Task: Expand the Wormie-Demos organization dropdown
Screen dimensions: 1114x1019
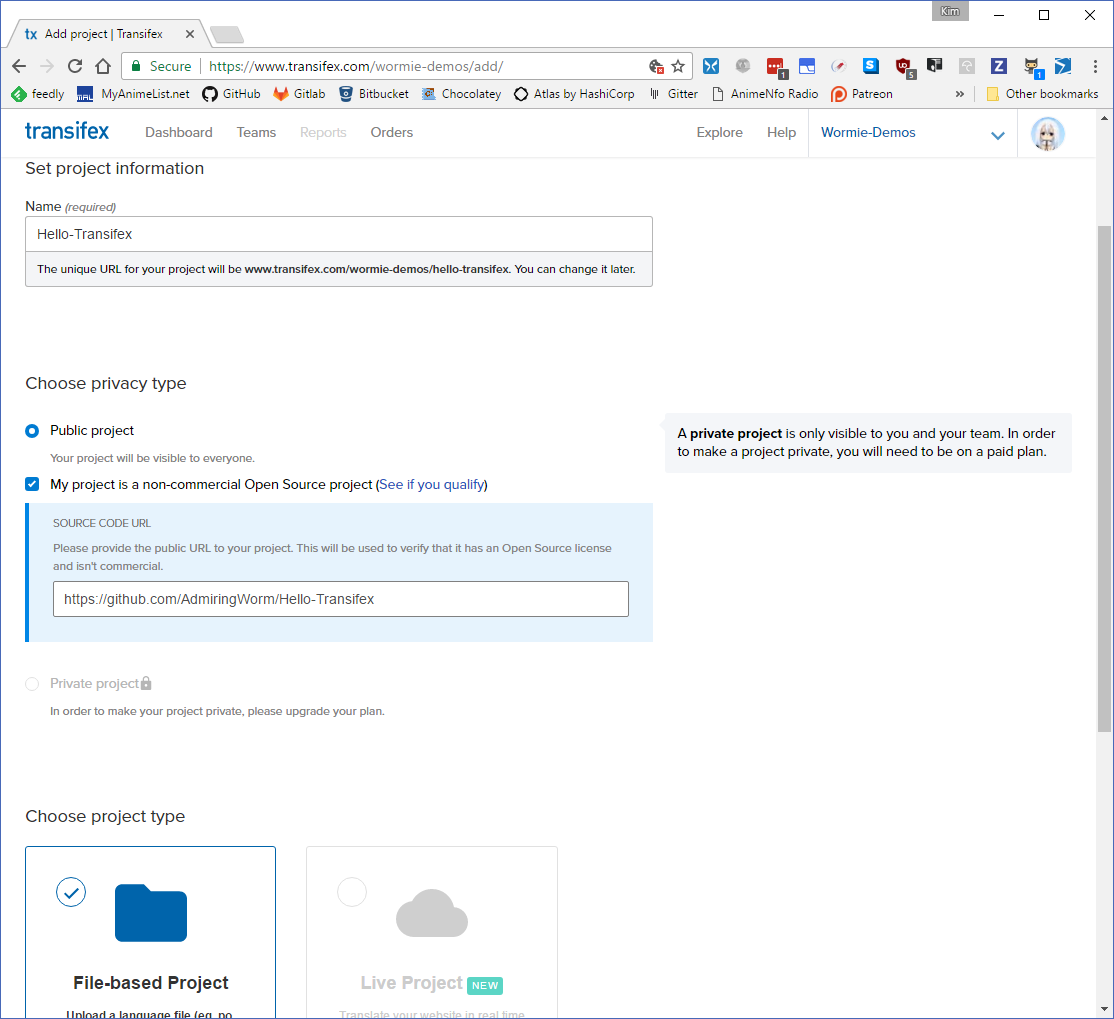Action: (913, 133)
